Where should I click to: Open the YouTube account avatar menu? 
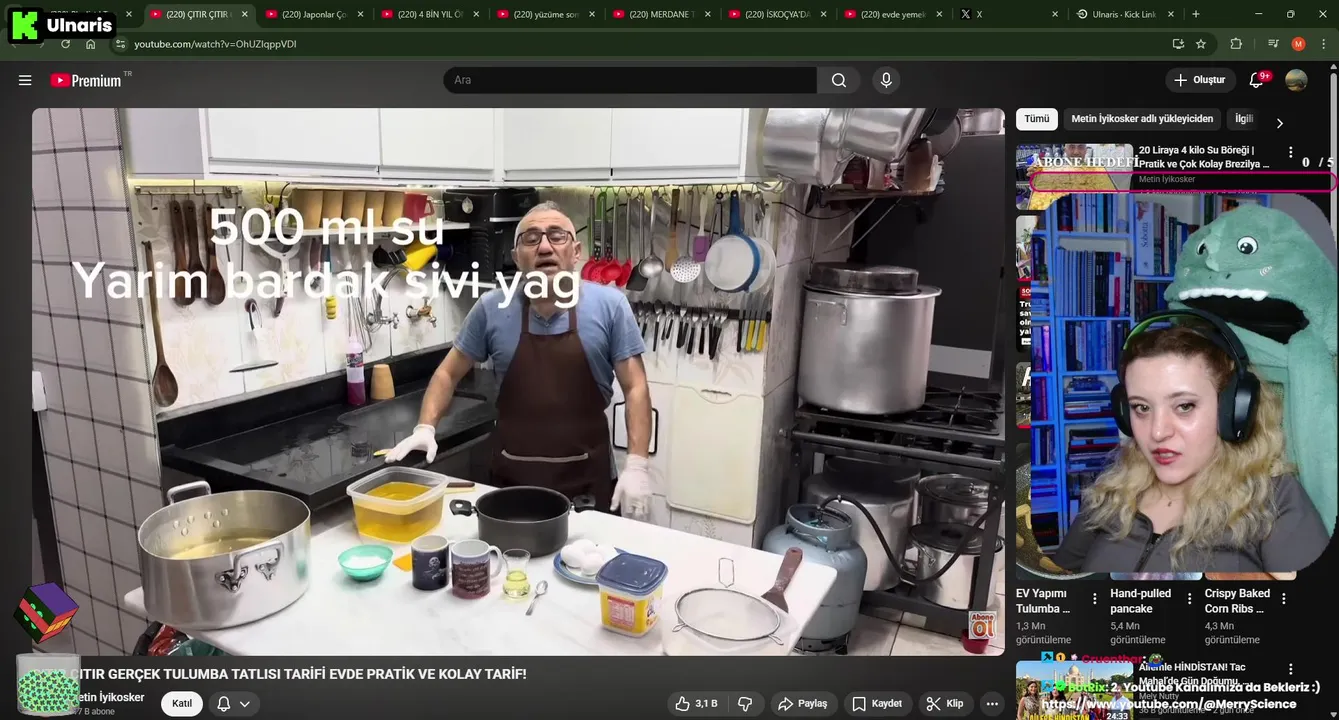point(1296,80)
